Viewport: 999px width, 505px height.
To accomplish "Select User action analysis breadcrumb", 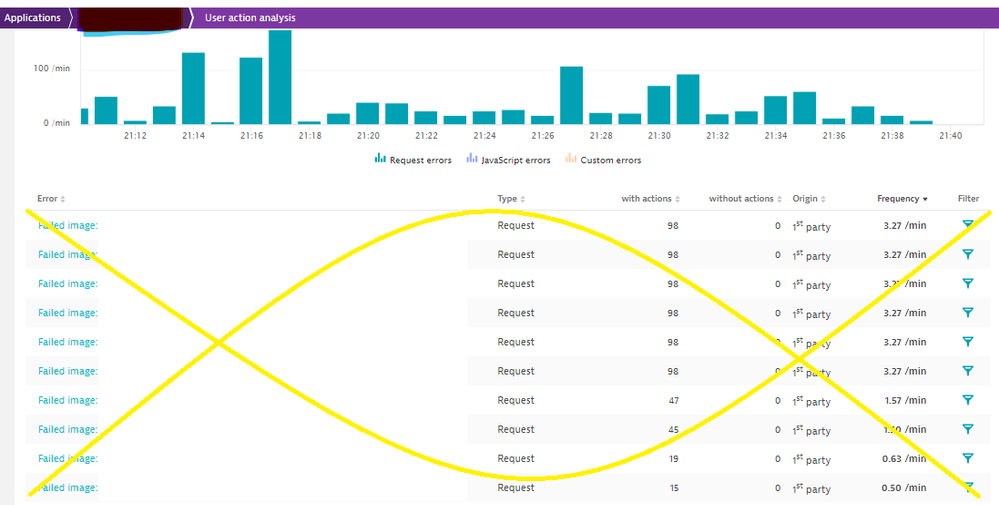I will pyautogui.click(x=250, y=18).
